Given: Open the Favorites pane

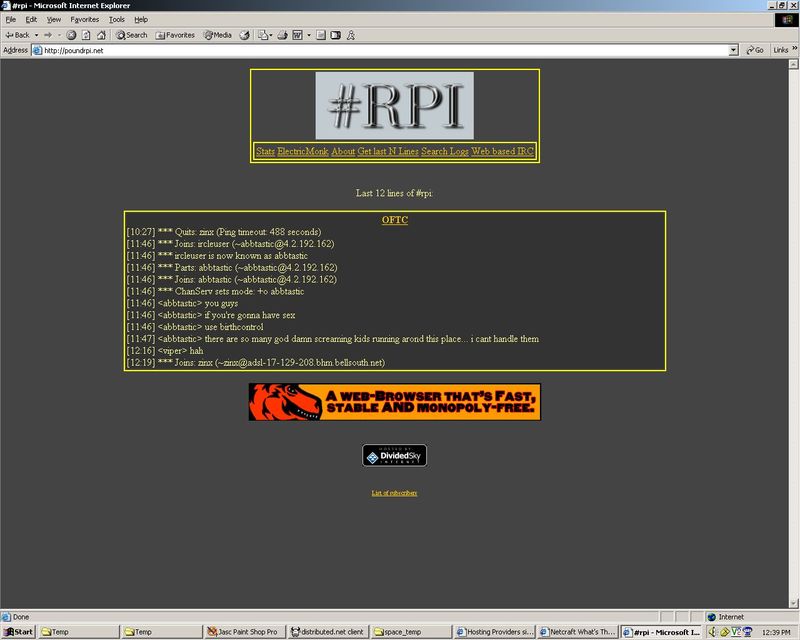Looking at the screenshot, I should pyautogui.click(x=175, y=35).
